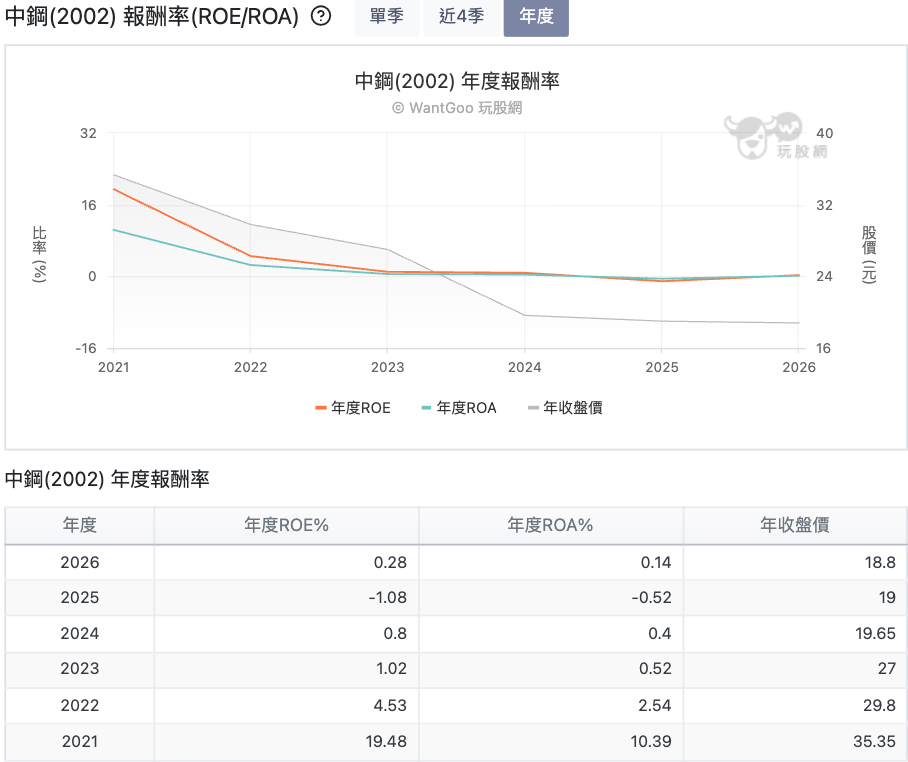The image size is (908, 762).
Task: Click the 2026 year cell in table
Action: tap(80, 562)
